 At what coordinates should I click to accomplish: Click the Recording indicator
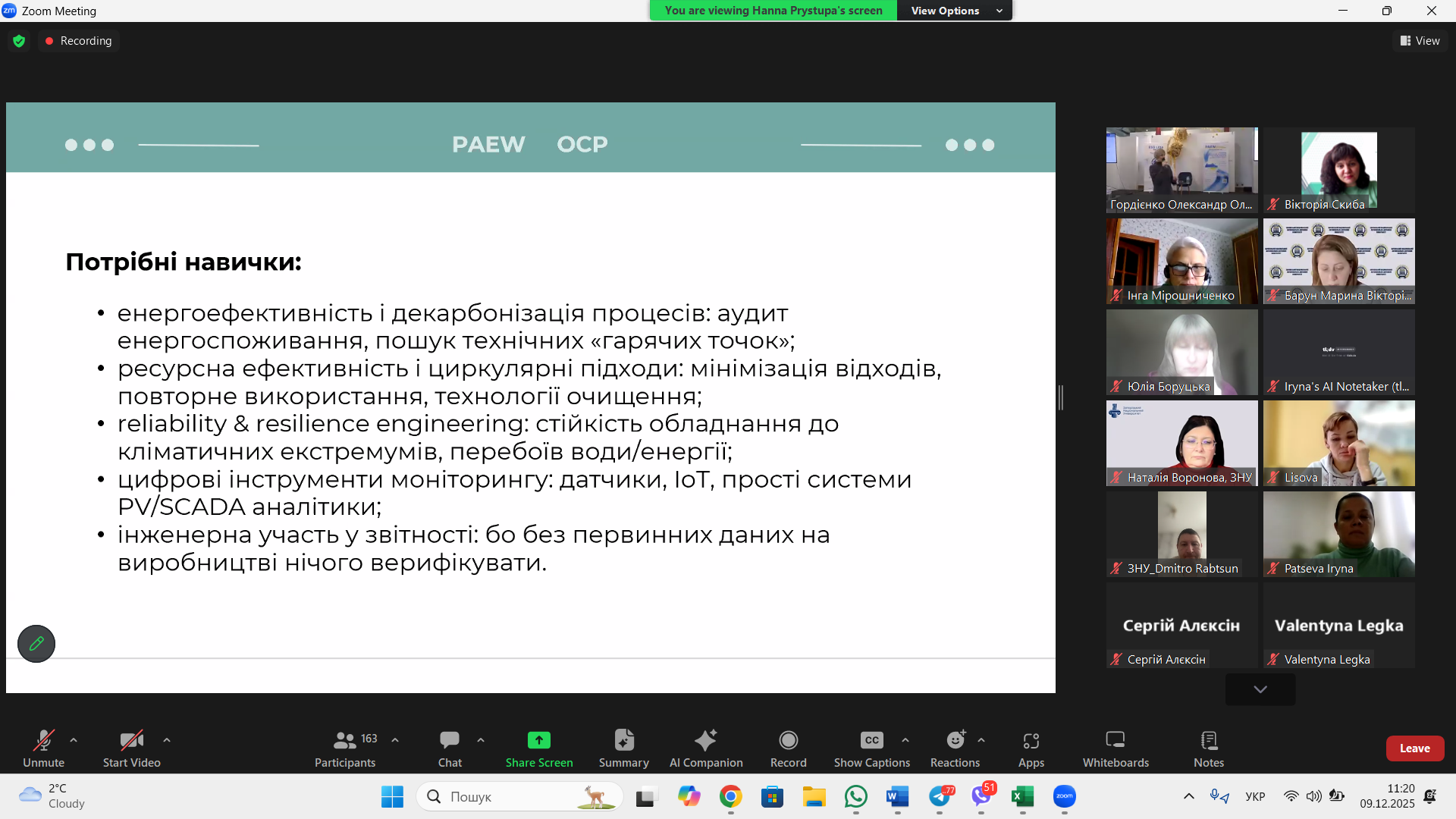pyautogui.click(x=78, y=40)
